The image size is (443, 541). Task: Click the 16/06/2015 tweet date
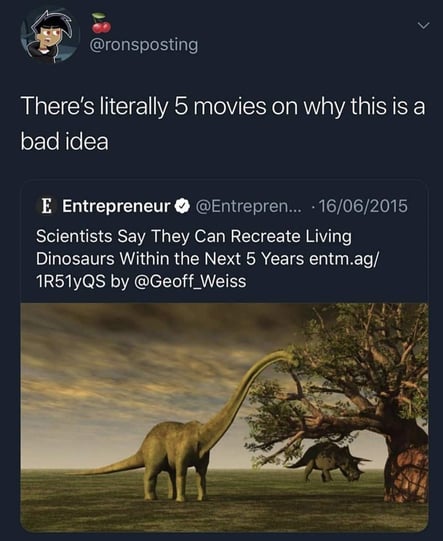[x=363, y=206]
